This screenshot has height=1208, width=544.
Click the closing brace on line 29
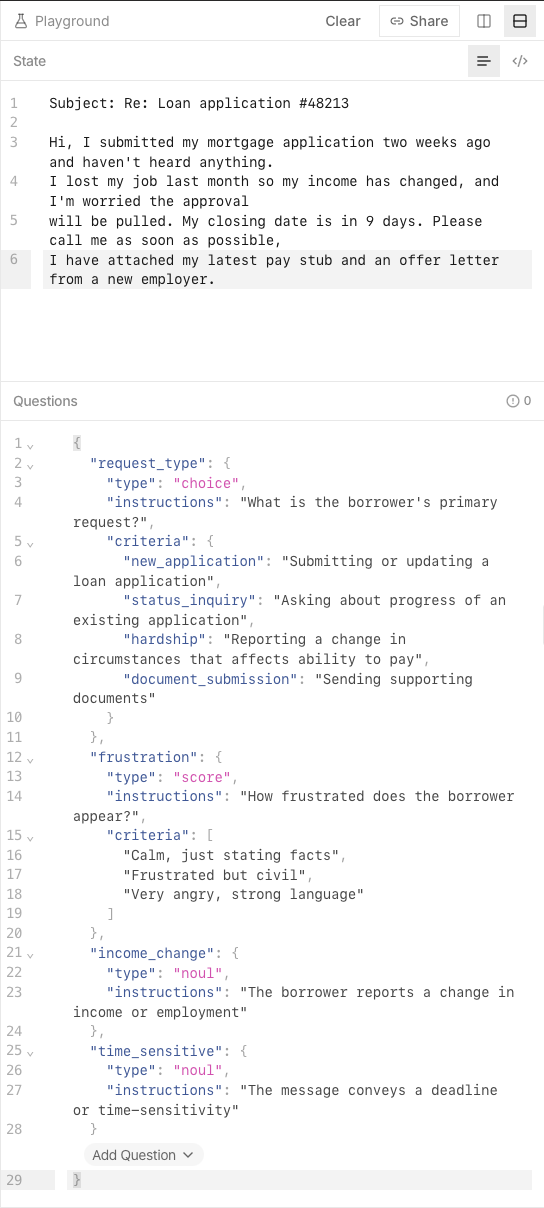(77, 1180)
